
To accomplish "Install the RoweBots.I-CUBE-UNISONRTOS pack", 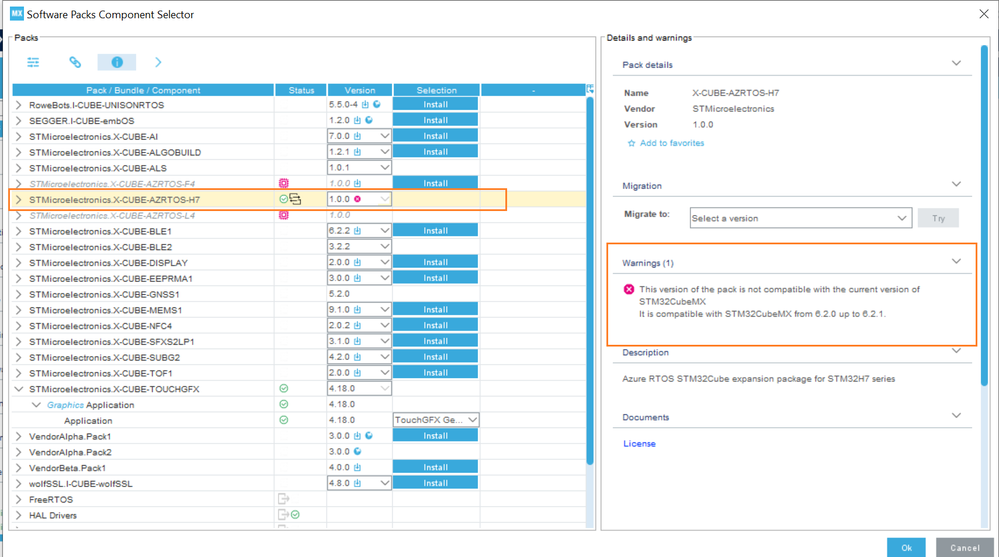I will 435,105.
